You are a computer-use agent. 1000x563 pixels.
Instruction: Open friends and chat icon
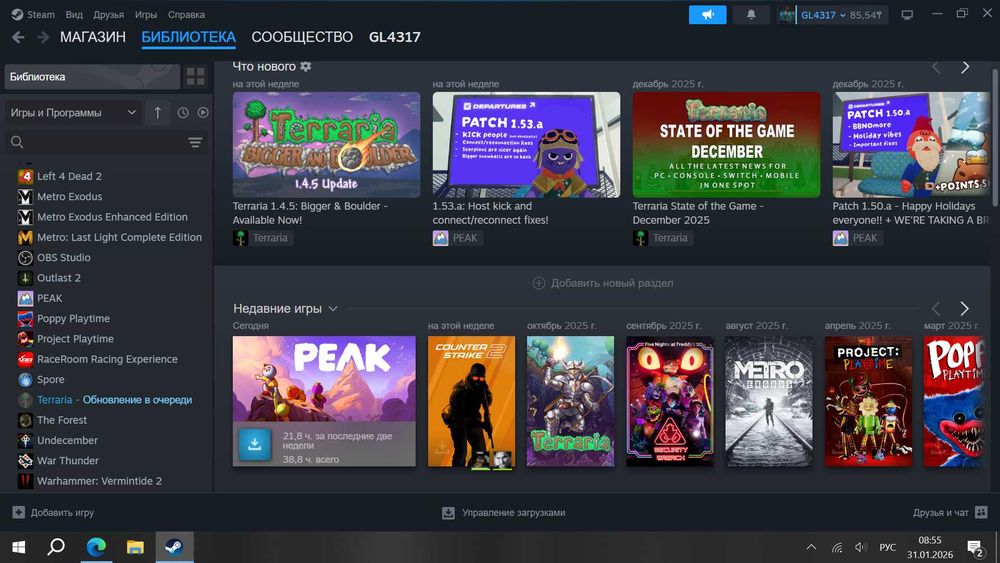pos(981,512)
